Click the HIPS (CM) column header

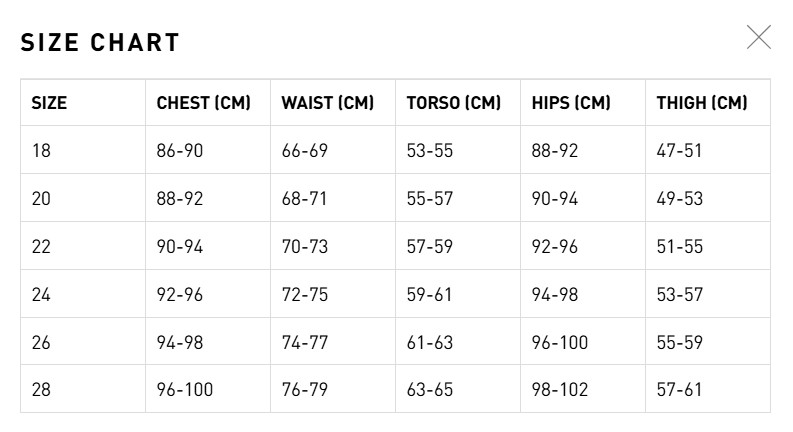click(571, 103)
